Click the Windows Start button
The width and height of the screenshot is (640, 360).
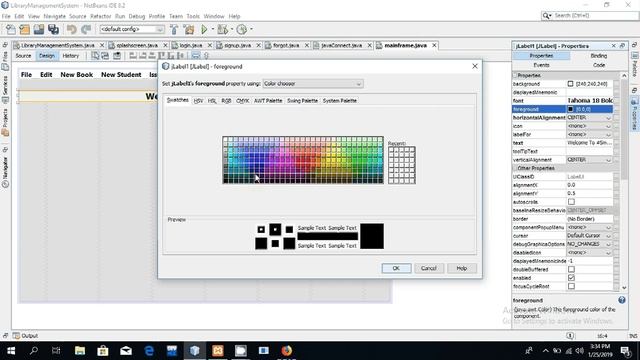pos(11,351)
